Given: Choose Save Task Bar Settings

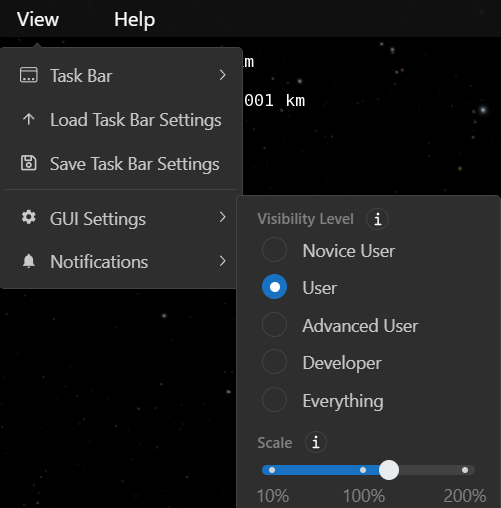Looking at the screenshot, I should [x=121, y=164].
